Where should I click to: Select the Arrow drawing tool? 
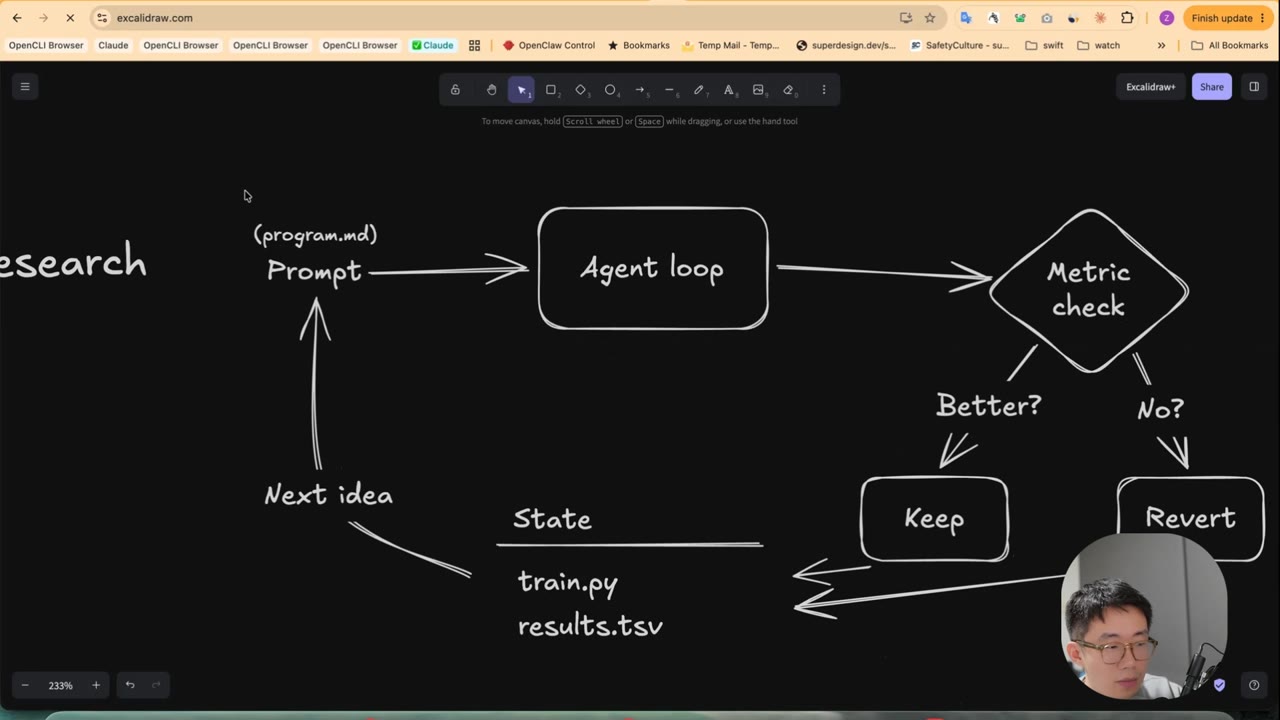point(640,90)
